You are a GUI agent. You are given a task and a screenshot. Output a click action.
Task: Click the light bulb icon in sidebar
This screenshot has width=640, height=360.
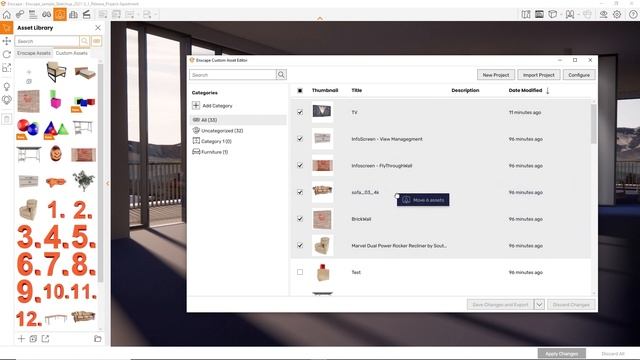pos(7,87)
